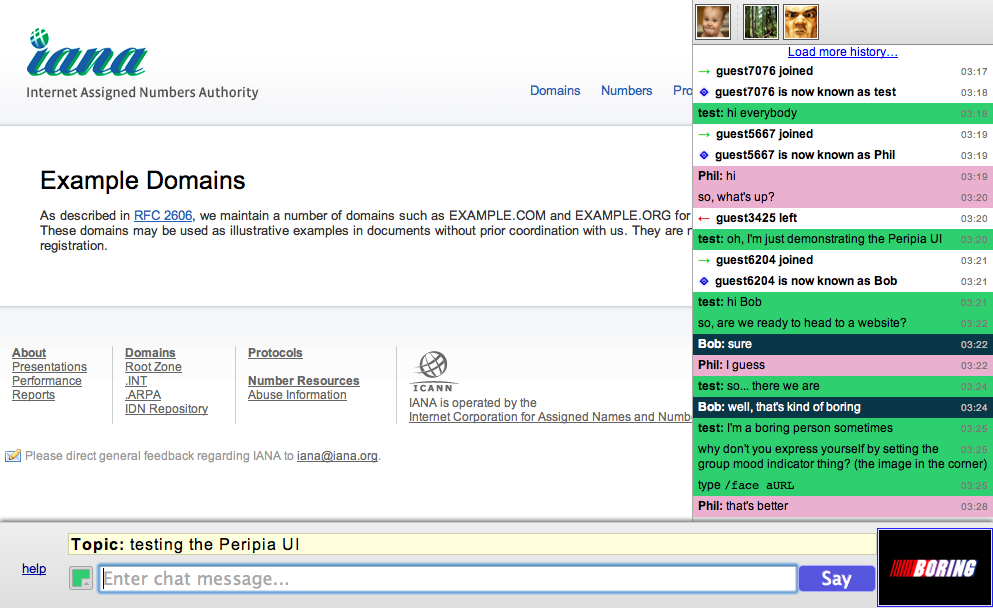The image size is (993, 608).
Task: Focus the Enter chat message field
Action: (x=447, y=579)
